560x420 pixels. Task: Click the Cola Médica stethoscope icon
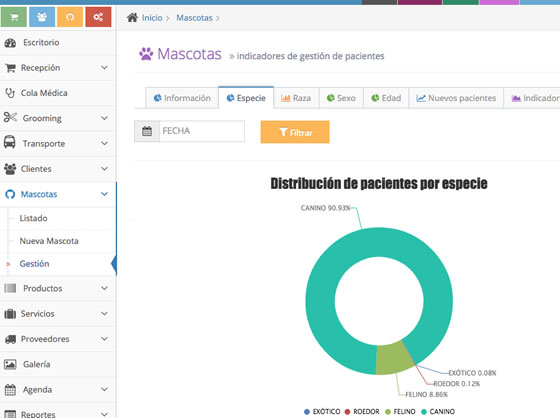pos(10,93)
